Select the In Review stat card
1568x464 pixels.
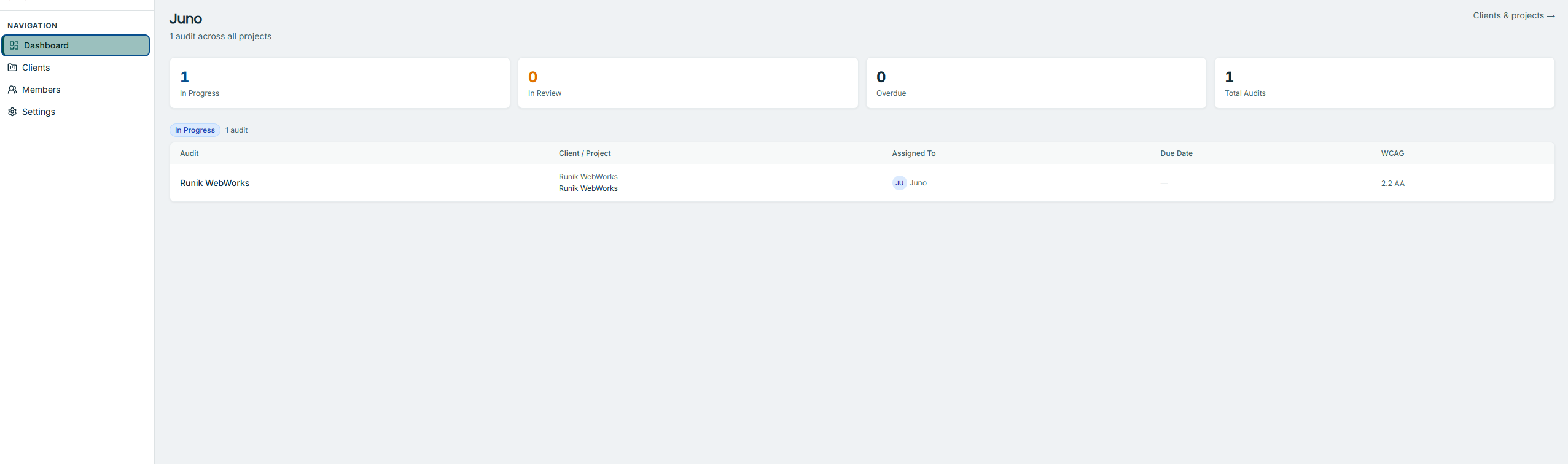(x=688, y=83)
